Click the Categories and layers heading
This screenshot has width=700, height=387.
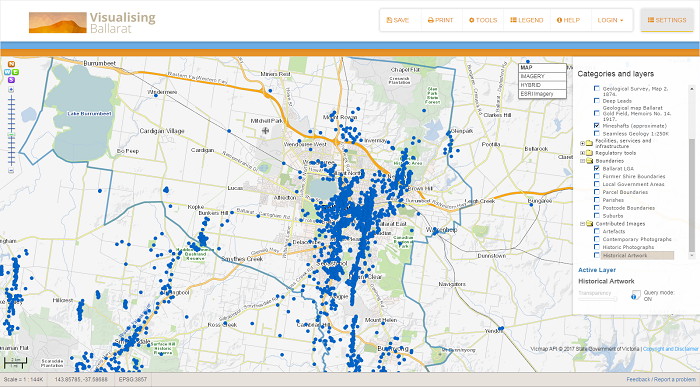[x=616, y=74]
